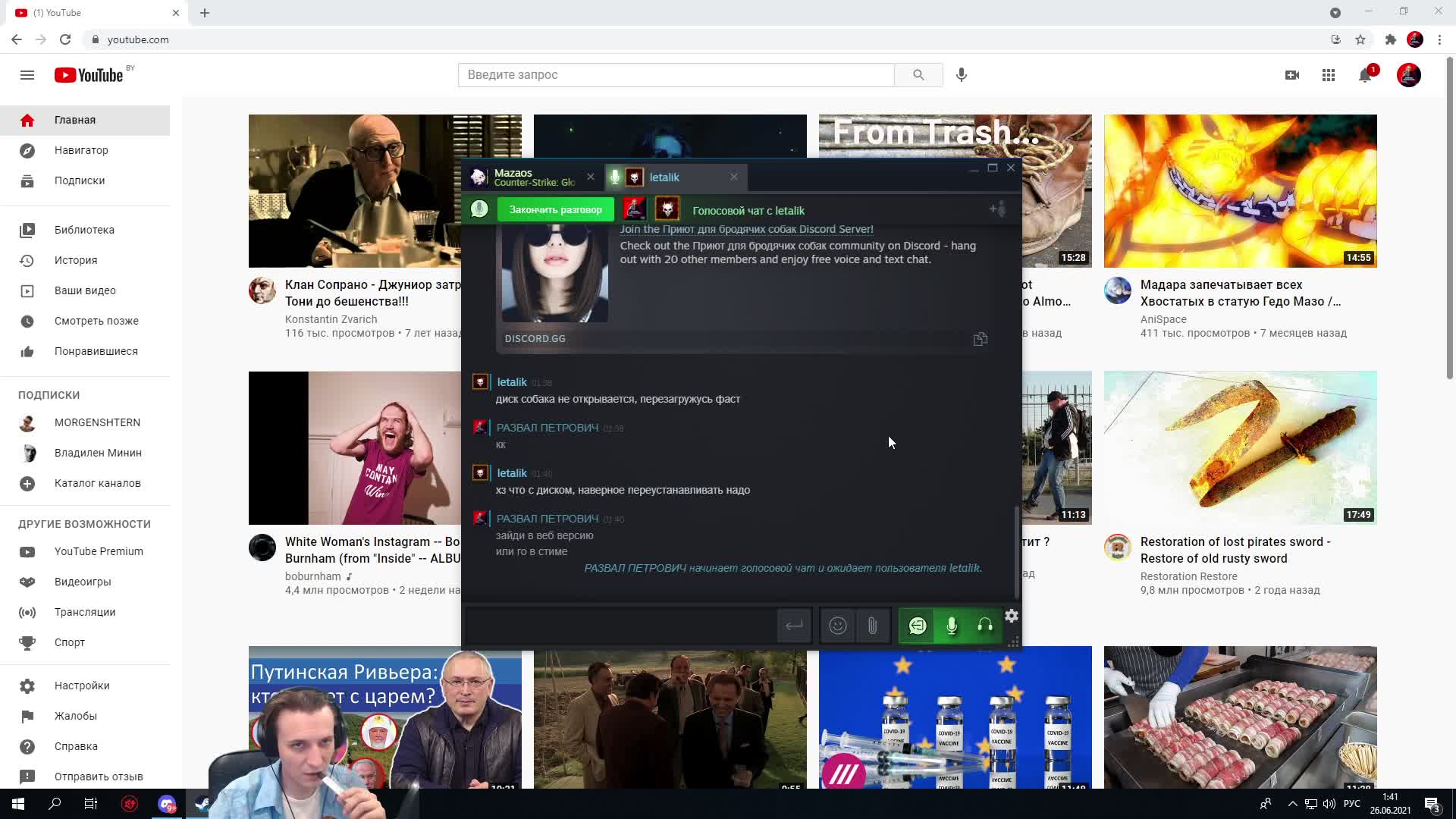The image size is (1456, 819).
Task: Mute headphones output in Steam voice chat
Action: point(985,626)
